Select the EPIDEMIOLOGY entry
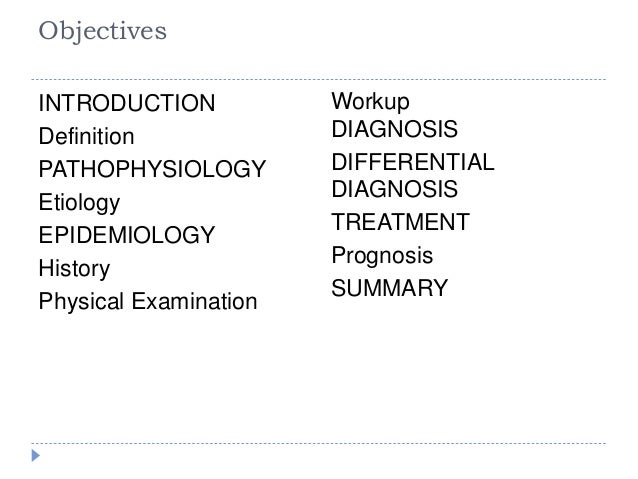 (127, 235)
